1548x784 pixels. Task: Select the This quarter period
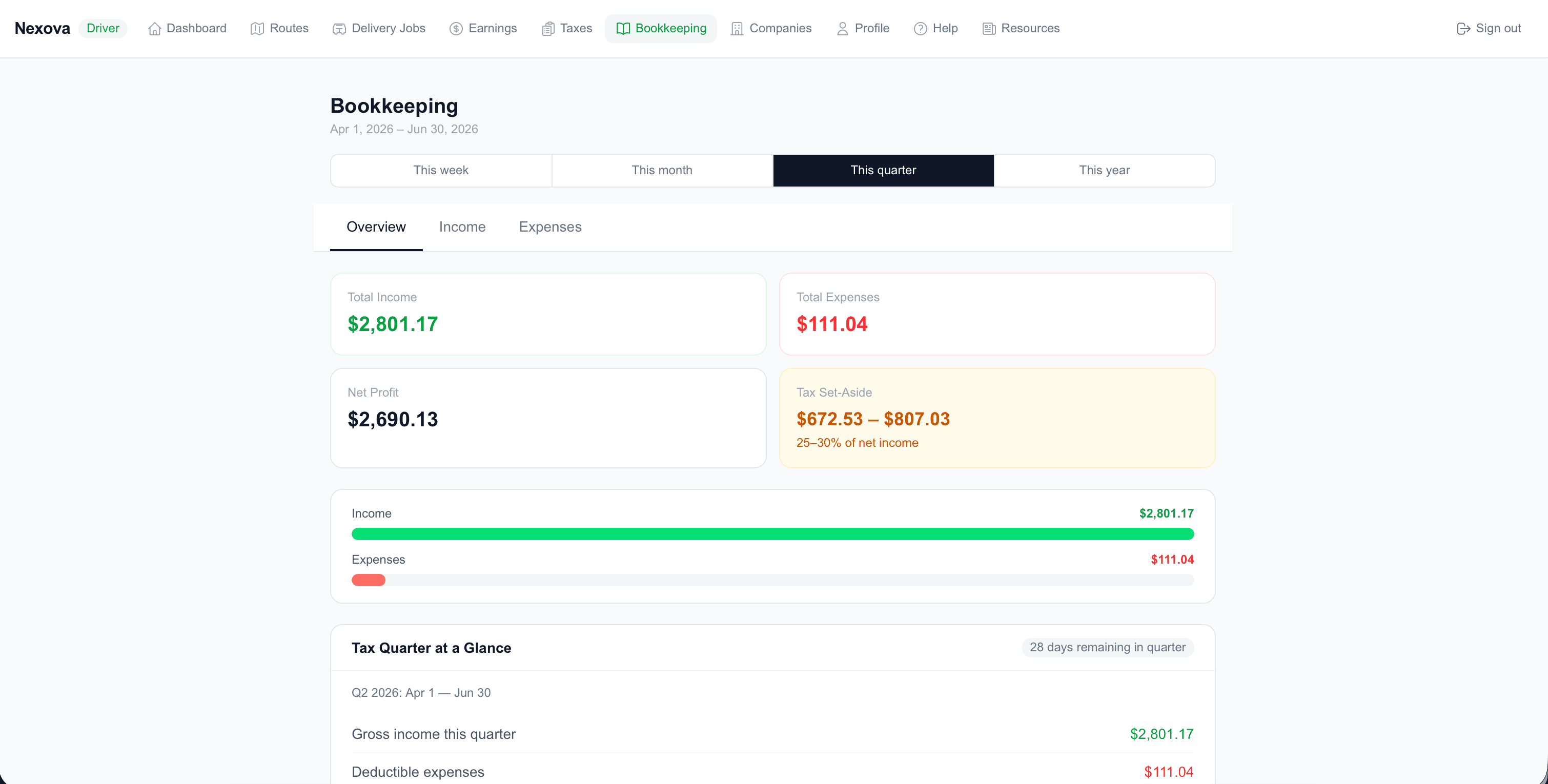point(883,170)
